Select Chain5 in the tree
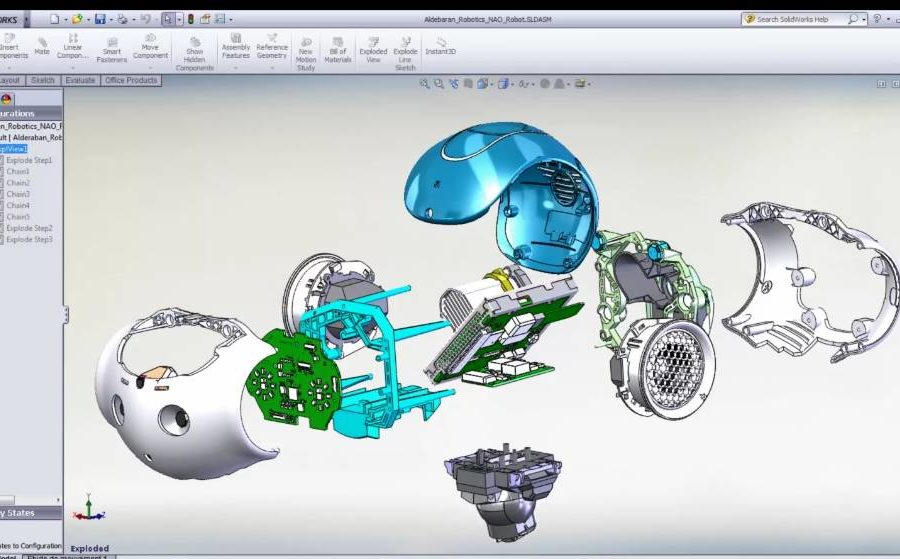 coord(18,217)
